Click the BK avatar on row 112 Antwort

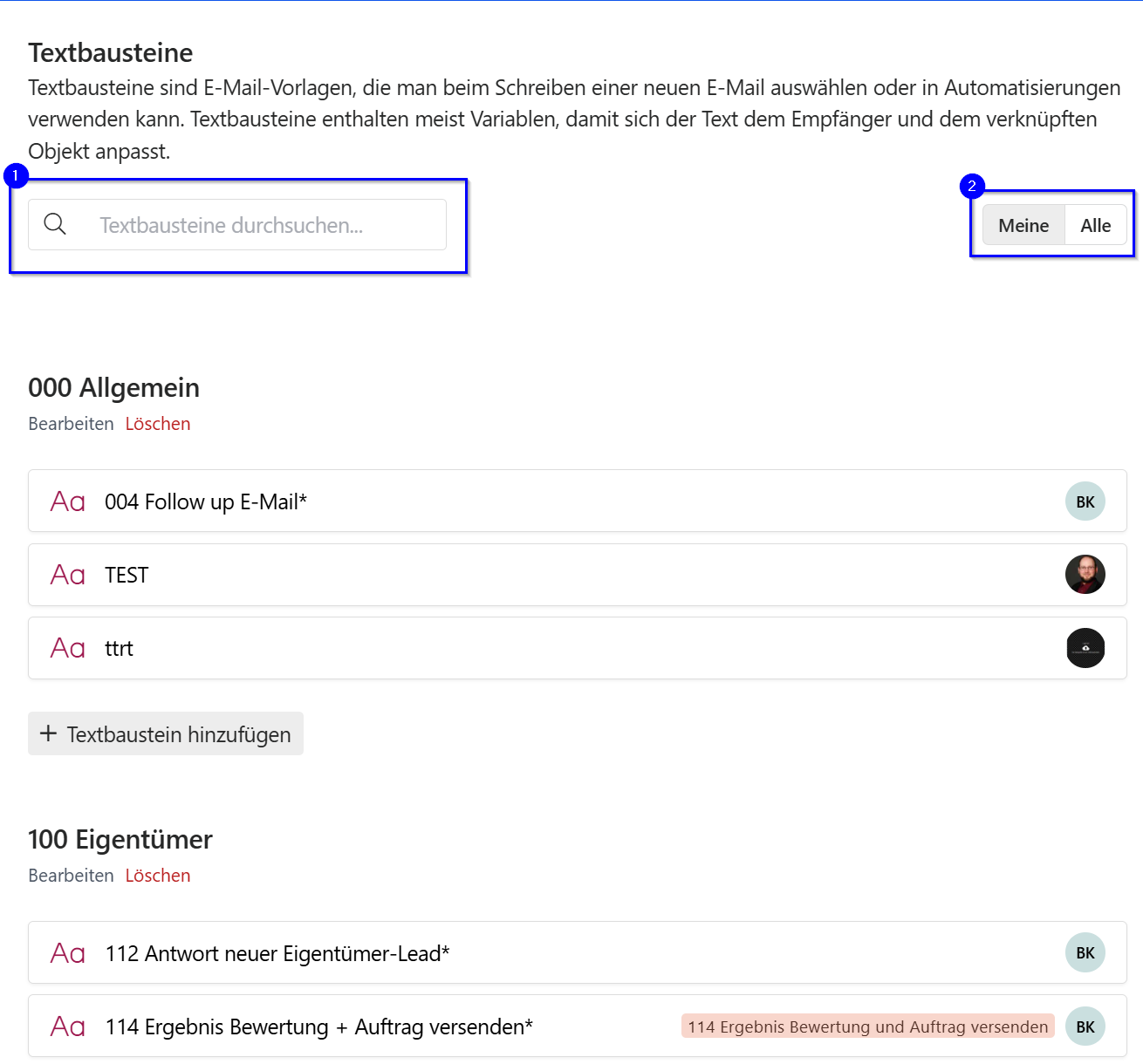(x=1085, y=953)
